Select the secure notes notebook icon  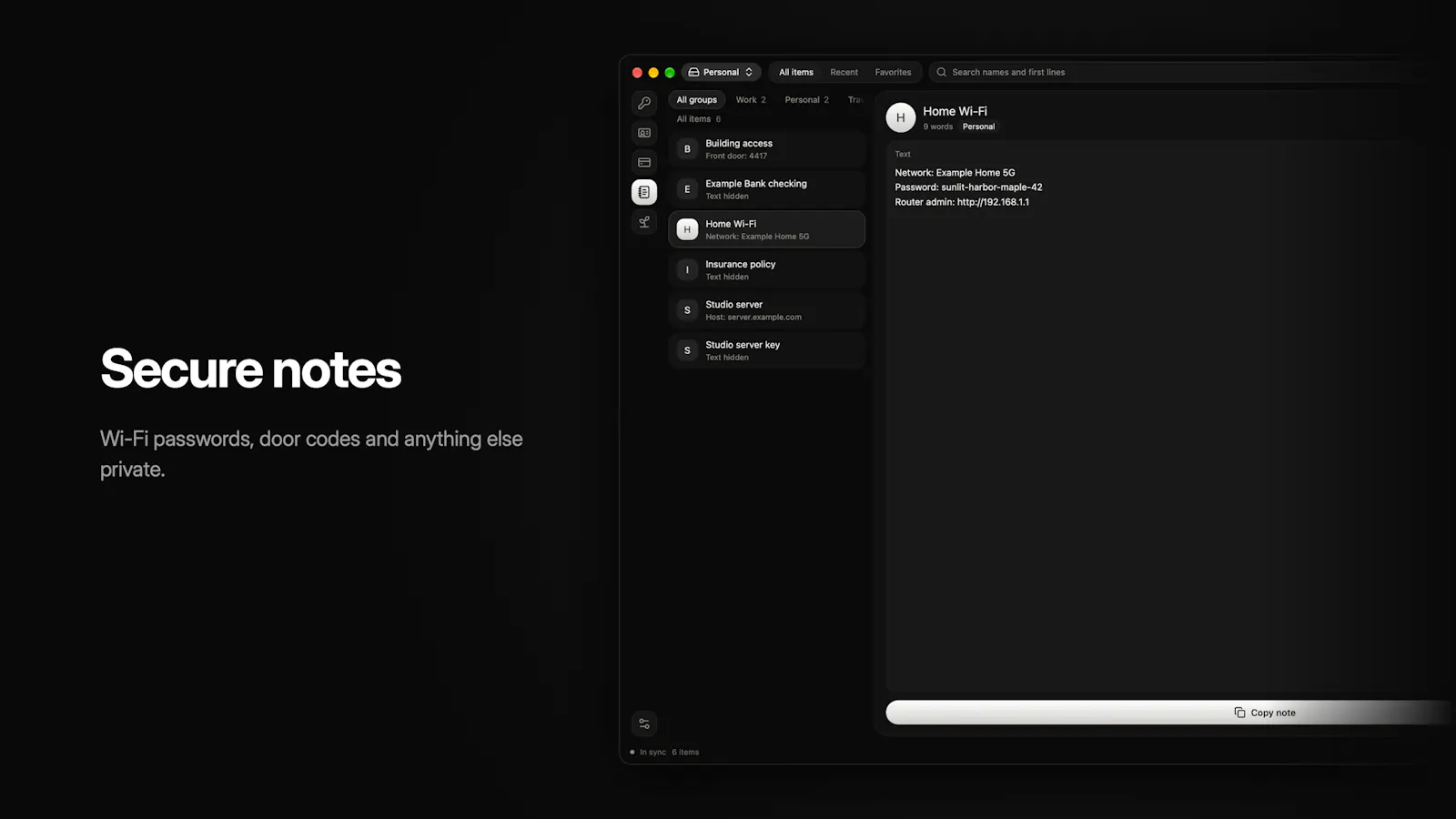[644, 192]
